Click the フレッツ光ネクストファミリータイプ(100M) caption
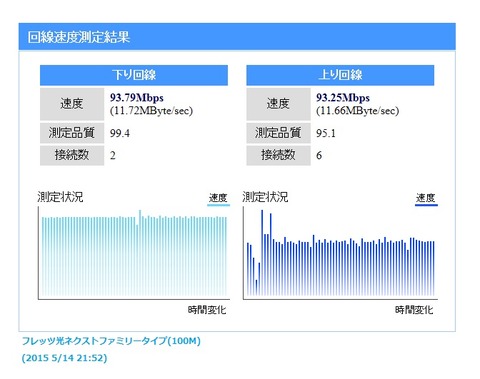 [x=111, y=341]
